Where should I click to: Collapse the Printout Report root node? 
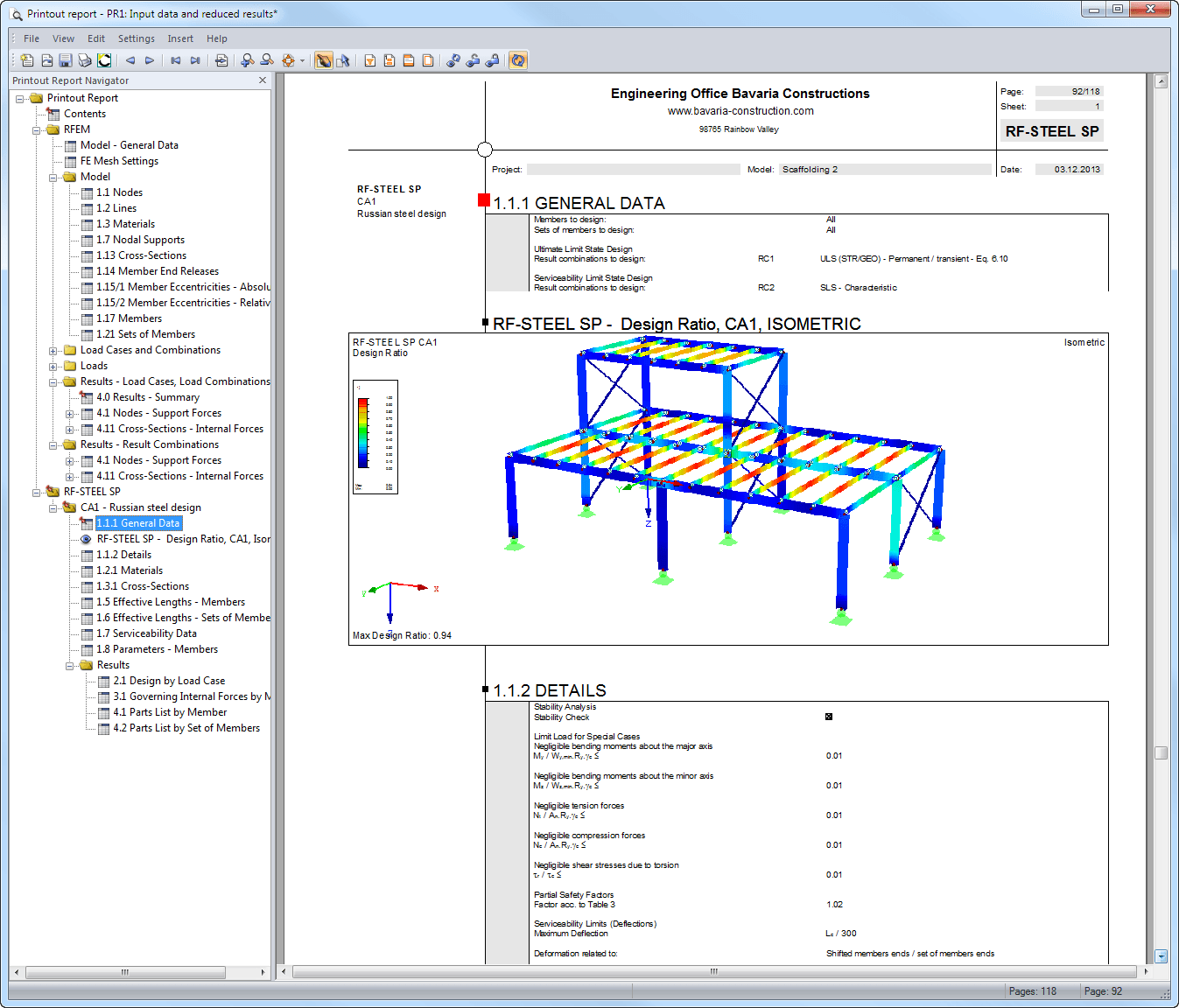coord(20,99)
